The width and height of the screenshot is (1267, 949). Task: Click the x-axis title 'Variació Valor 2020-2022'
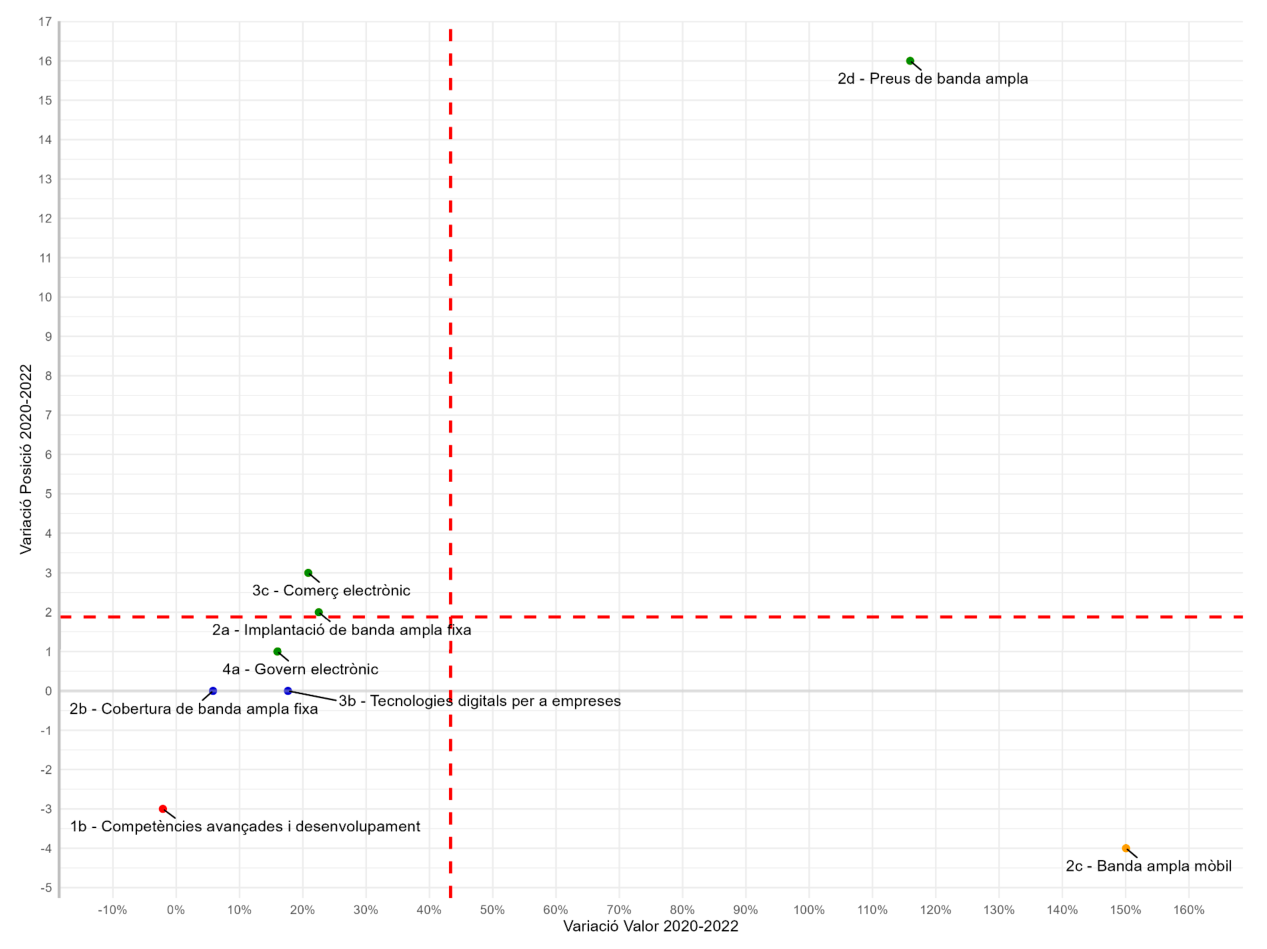tap(651, 927)
